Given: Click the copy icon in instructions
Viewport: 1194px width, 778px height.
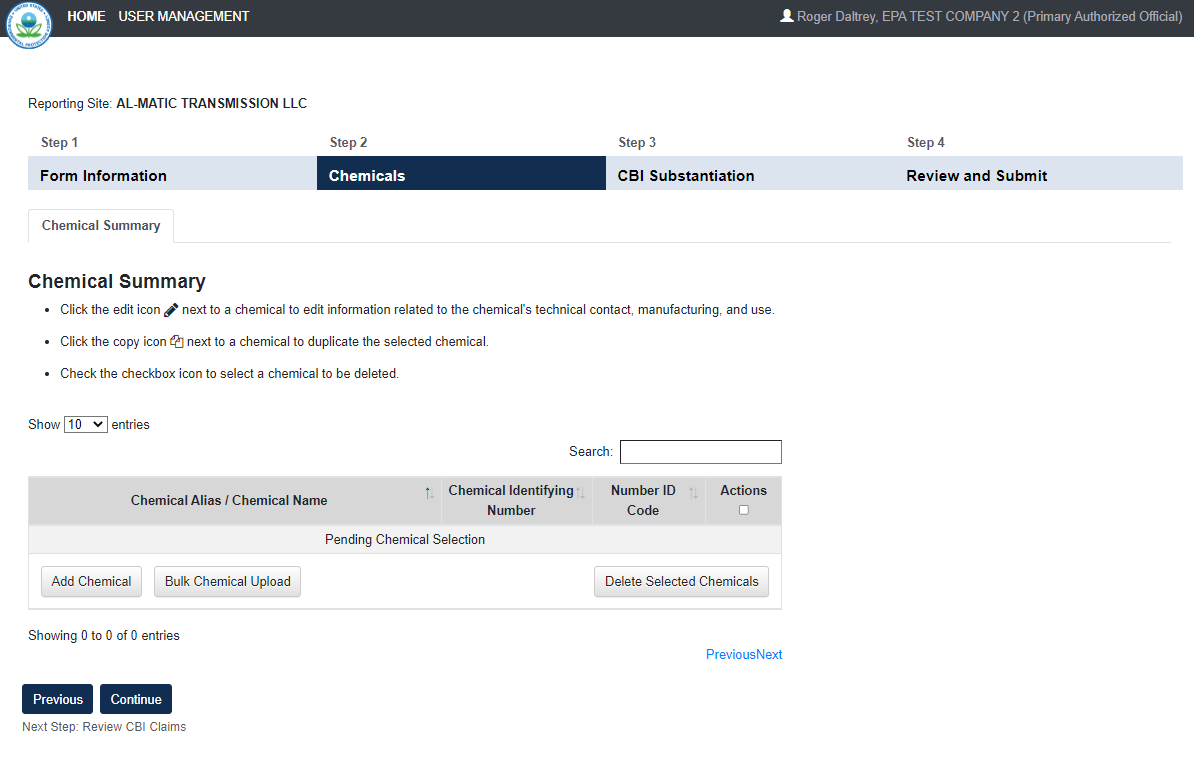Looking at the screenshot, I should click(177, 342).
